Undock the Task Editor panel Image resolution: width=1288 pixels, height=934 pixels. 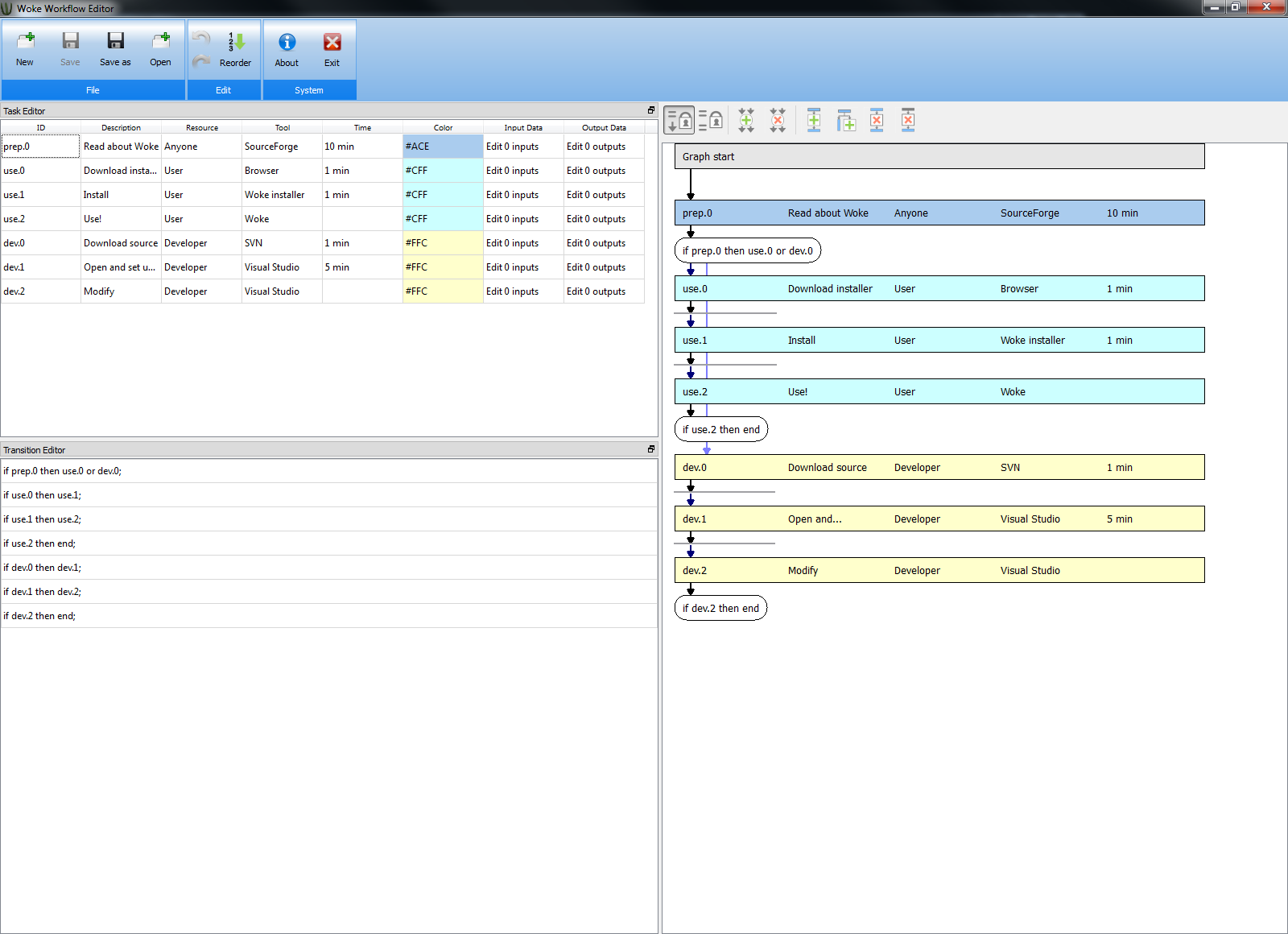pyautogui.click(x=651, y=110)
